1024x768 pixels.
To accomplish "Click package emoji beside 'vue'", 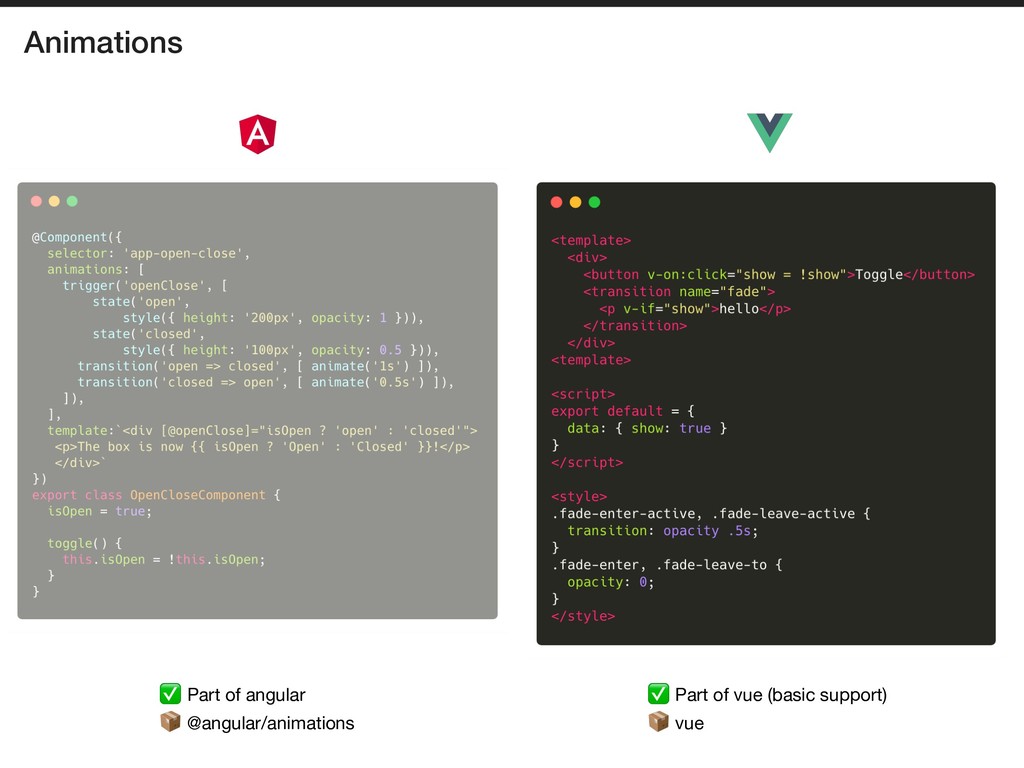I will (x=658, y=722).
